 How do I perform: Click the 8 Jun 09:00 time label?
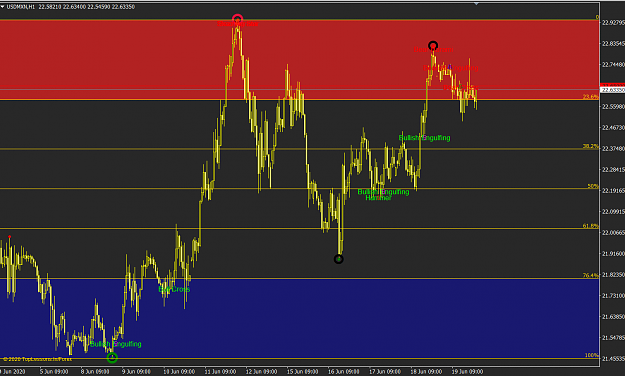tap(95, 372)
